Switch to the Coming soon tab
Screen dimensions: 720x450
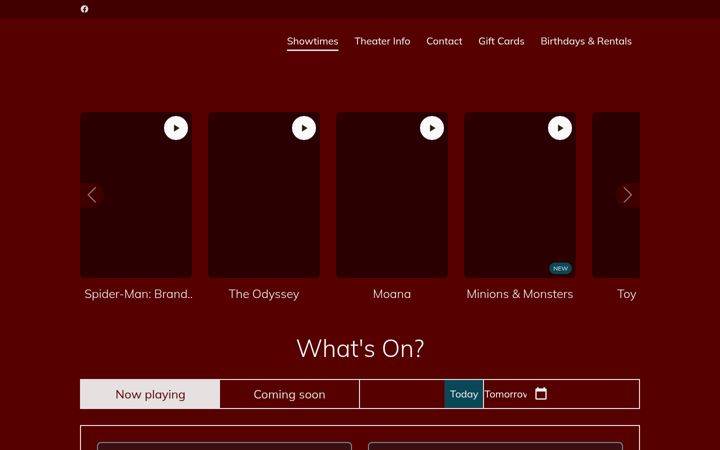tap(289, 394)
